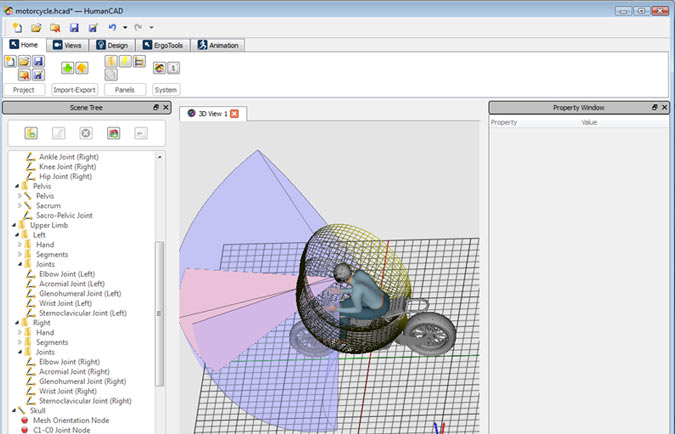
Task: Collapse the Pelvis group in Scene Tree
Action: [15, 186]
